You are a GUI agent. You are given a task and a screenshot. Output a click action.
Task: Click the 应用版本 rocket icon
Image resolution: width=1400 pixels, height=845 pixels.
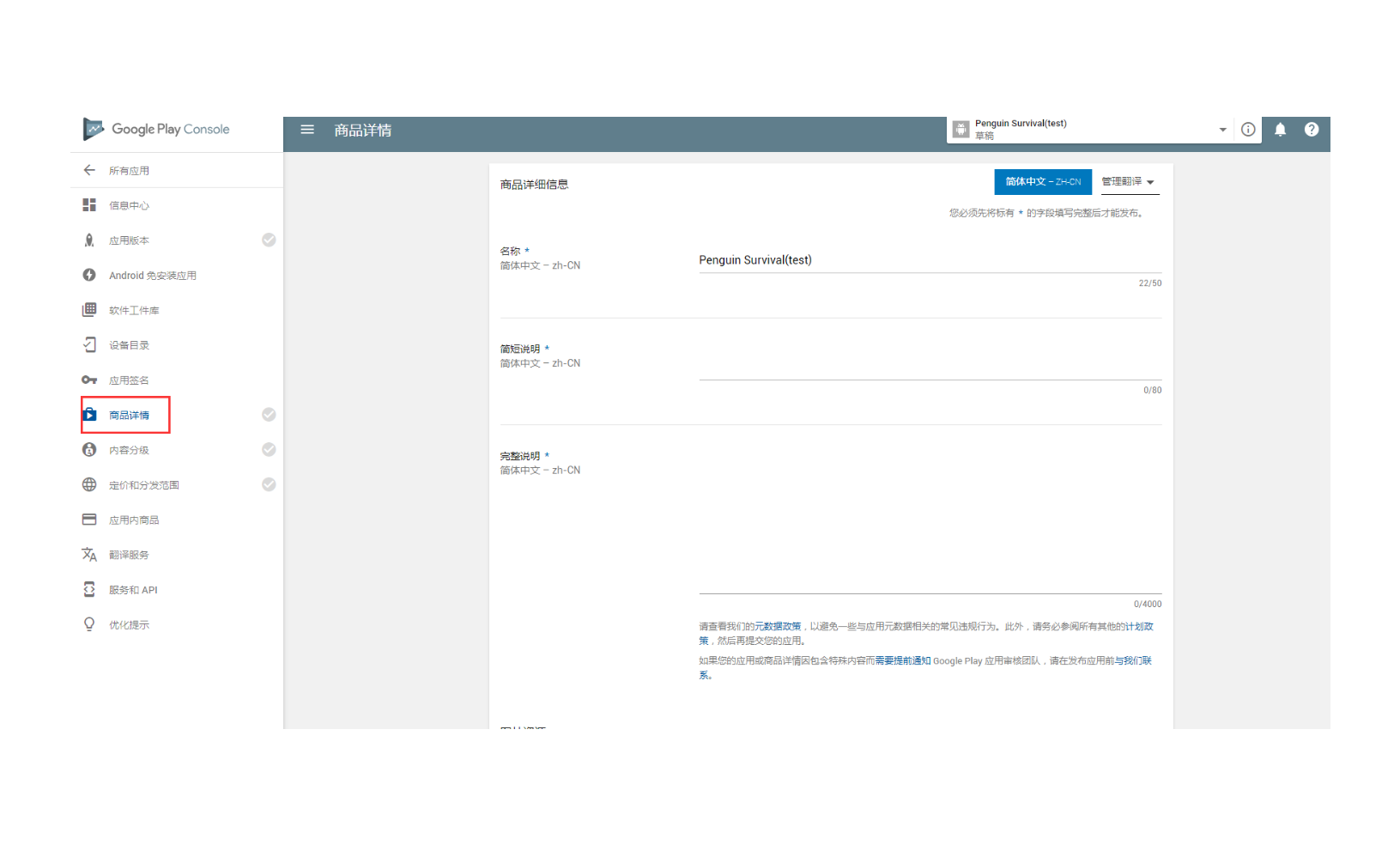[89, 240]
